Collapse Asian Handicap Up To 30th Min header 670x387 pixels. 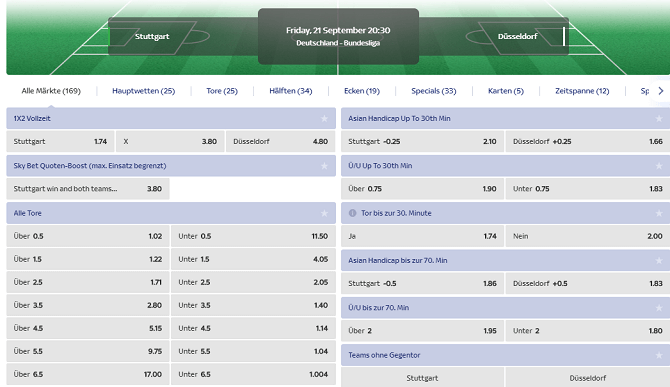point(505,118)
